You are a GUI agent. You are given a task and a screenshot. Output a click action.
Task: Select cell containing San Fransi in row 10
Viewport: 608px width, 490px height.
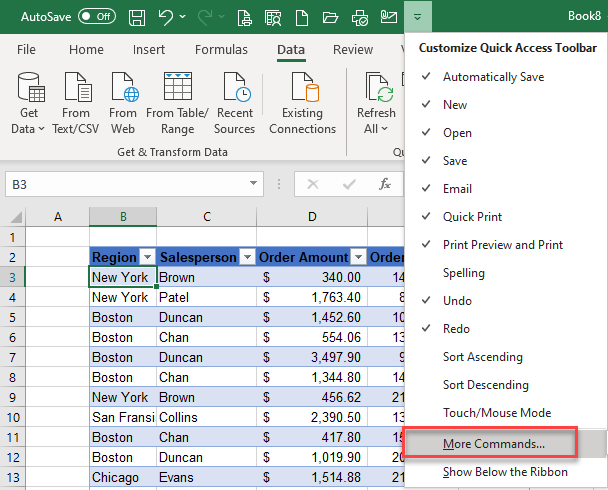(122, 417)
